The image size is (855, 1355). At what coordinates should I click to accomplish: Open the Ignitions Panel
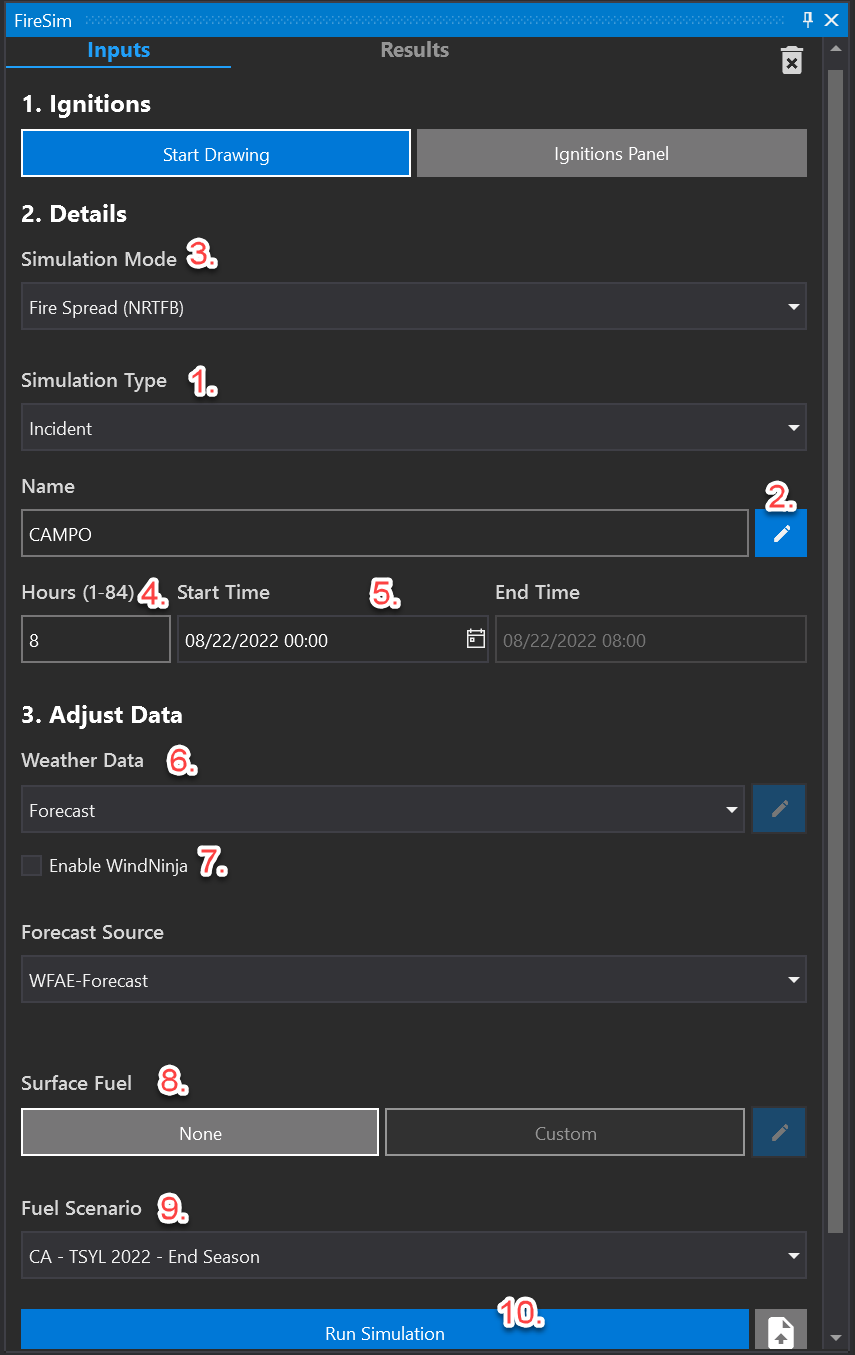[611, 154]
